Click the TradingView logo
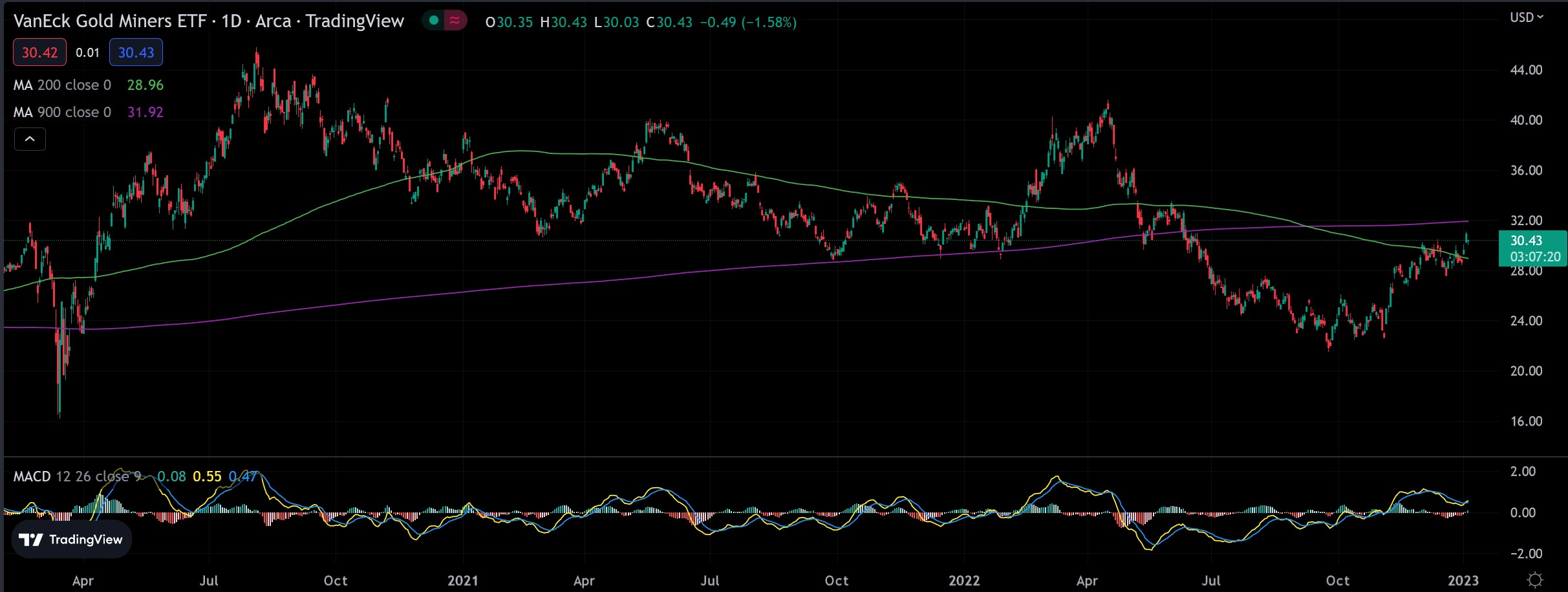The height and width of the screenshot is (592, 1568). point(72,540)
